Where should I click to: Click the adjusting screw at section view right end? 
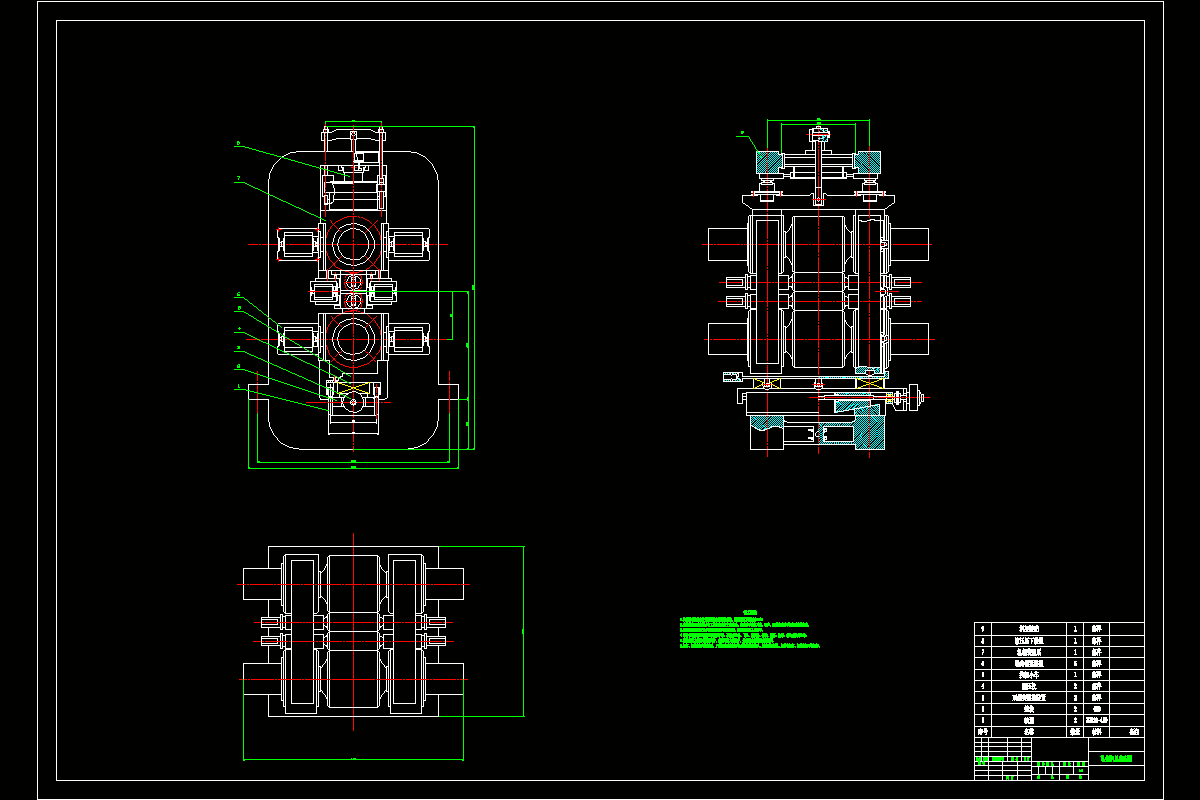908,399
